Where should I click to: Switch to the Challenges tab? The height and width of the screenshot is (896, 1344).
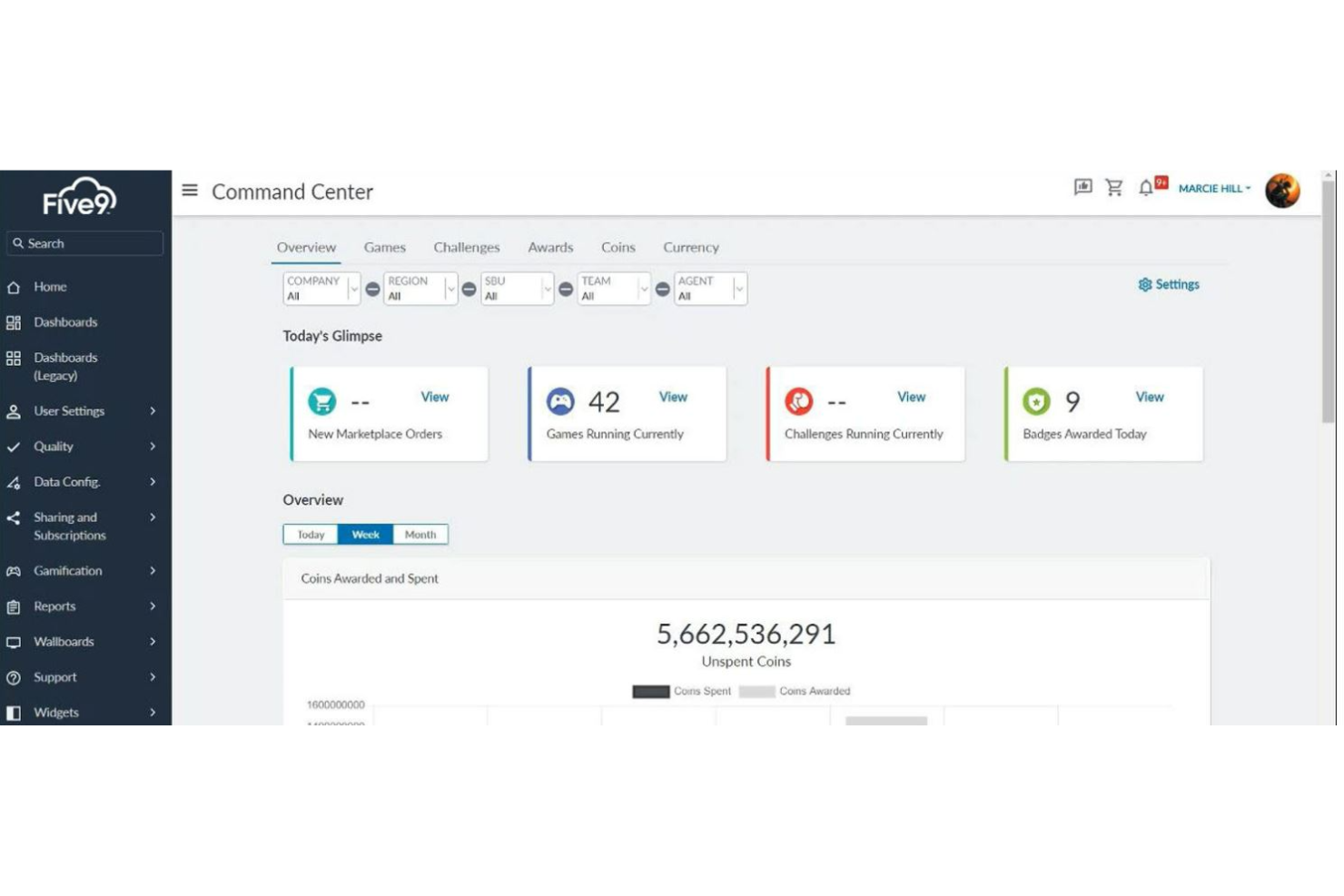466,247
